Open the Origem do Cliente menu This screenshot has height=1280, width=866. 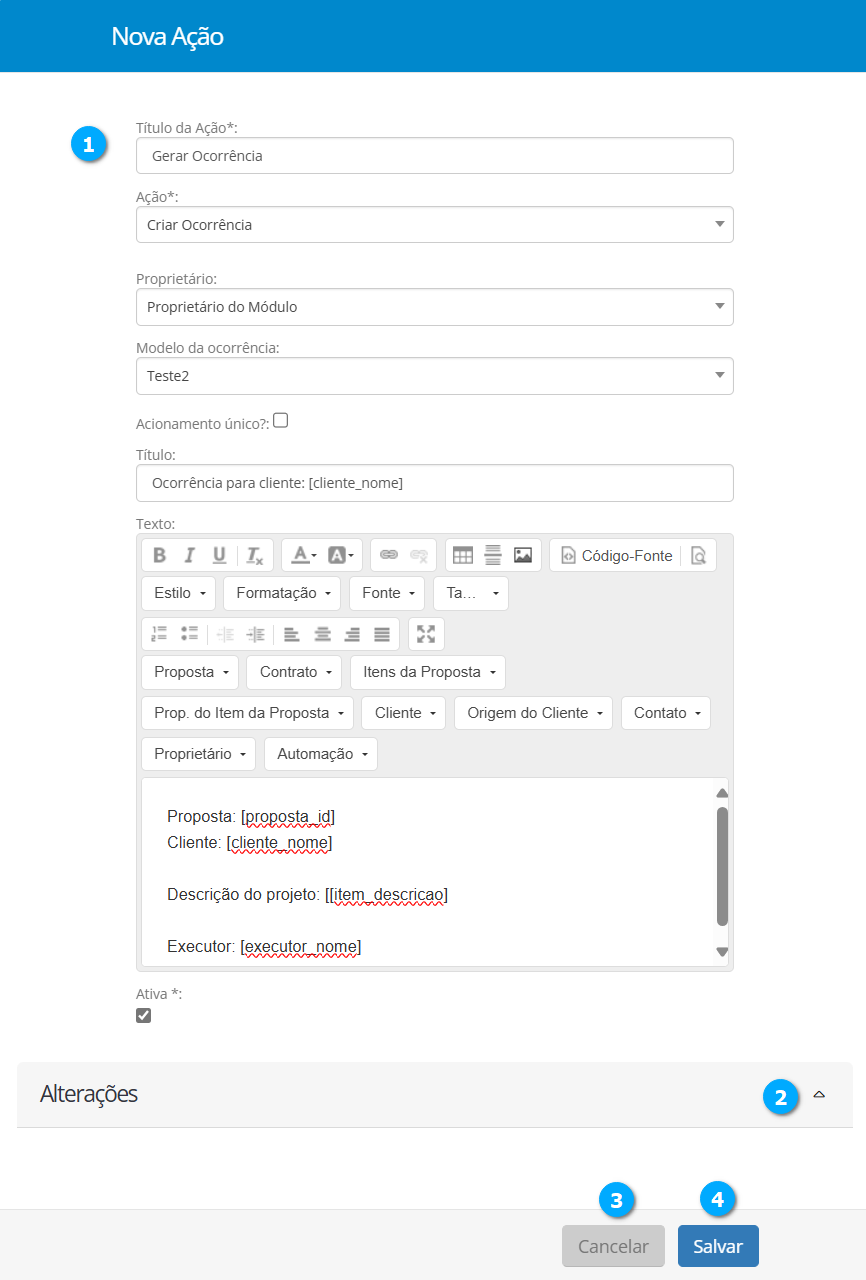pos(533,714)
